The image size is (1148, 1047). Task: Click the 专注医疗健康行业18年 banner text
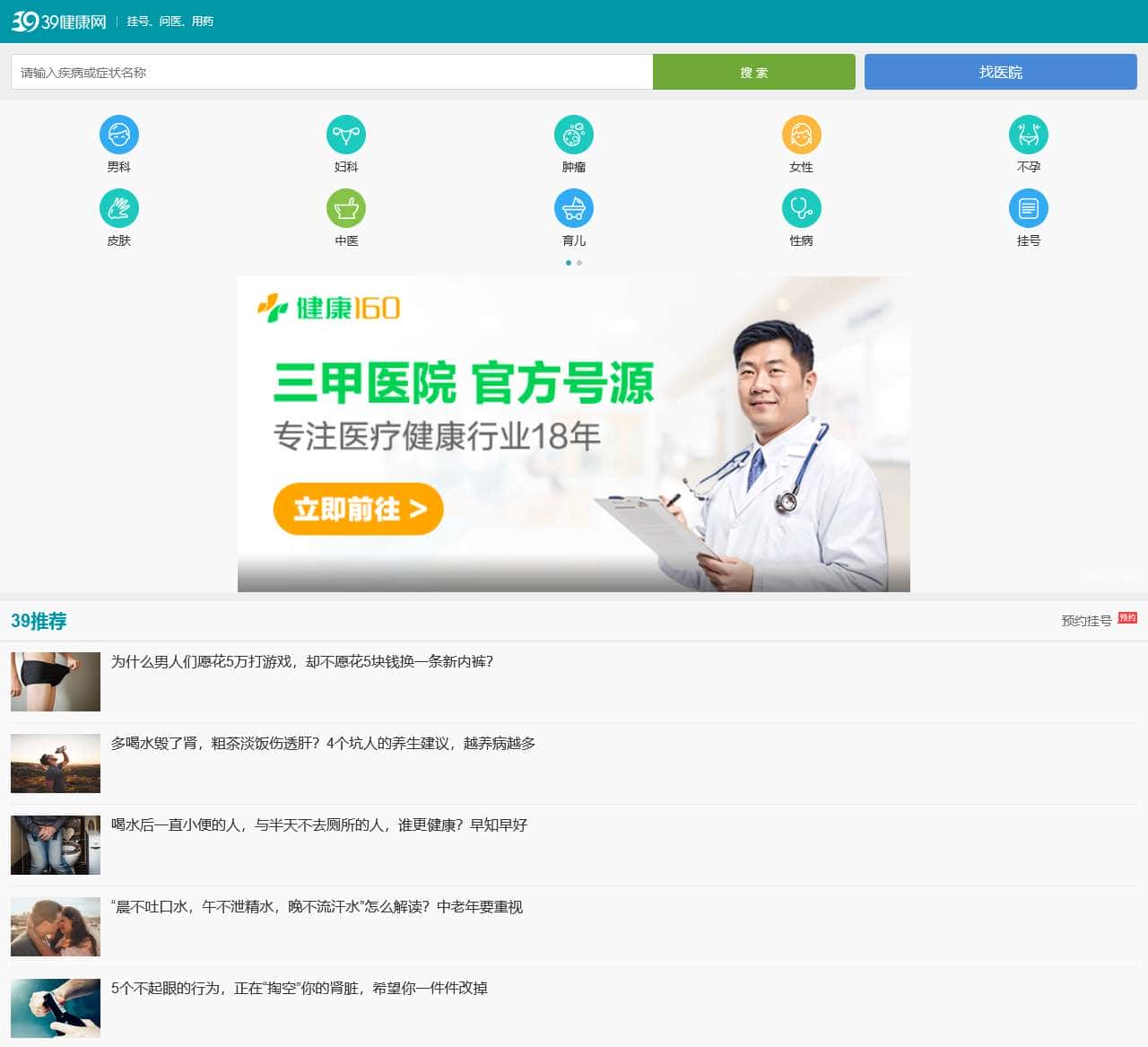(437, 436)
